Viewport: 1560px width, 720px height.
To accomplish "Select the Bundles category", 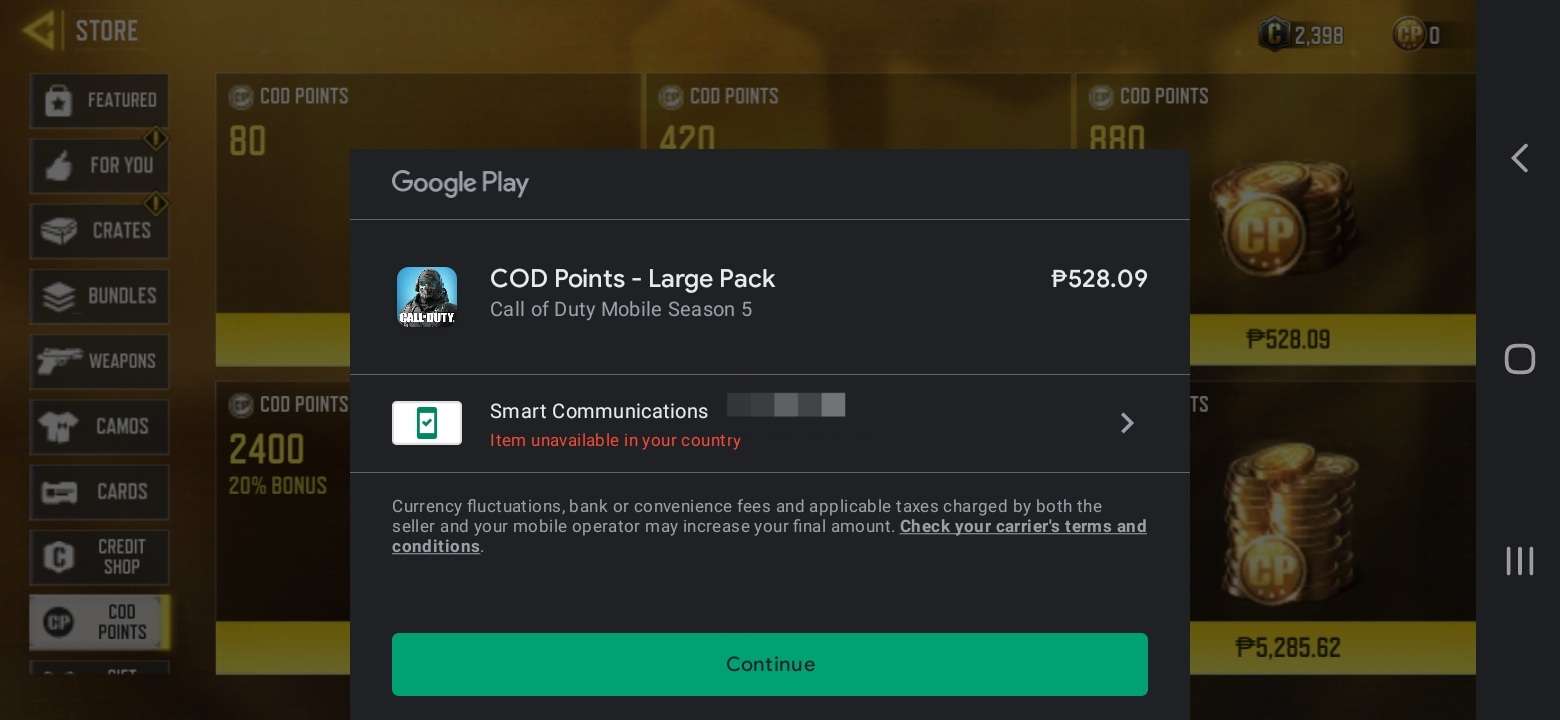I will click(x=99, y=296).
